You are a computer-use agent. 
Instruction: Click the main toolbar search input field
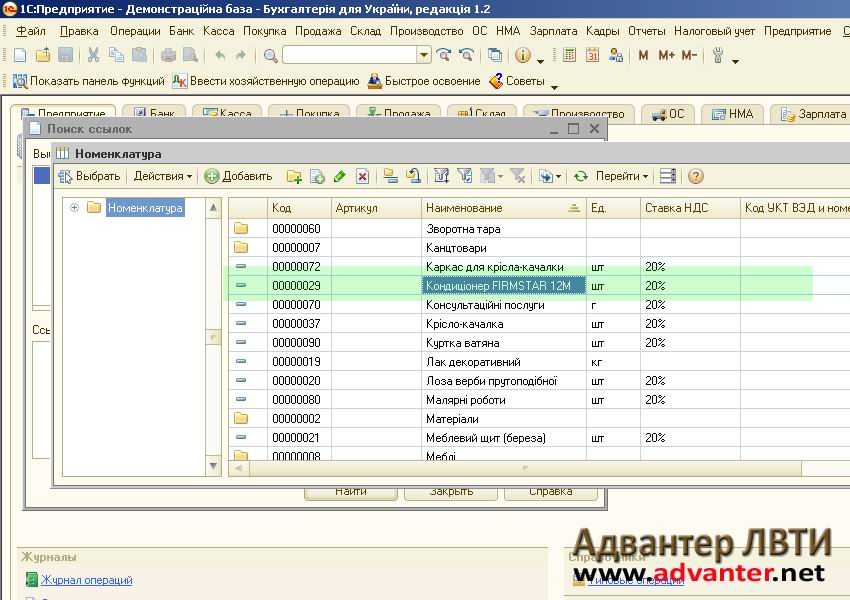coord(350,55)
